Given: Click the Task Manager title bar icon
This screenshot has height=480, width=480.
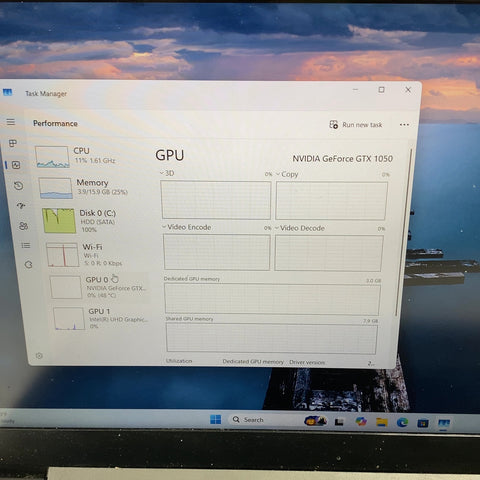Looking at the screenshot, I should coord(7,92).
